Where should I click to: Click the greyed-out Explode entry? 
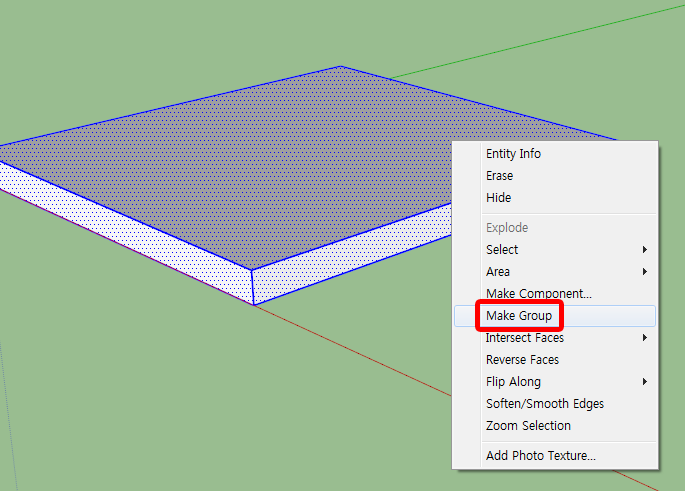pos(555,228)
